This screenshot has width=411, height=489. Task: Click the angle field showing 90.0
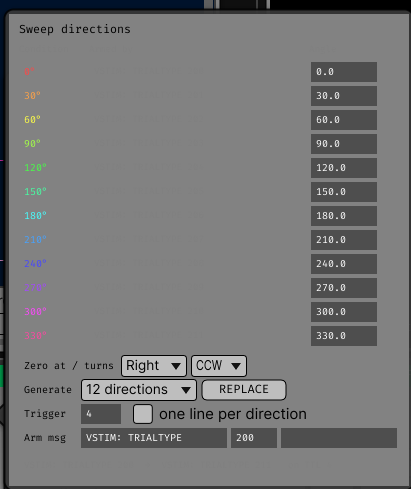[x=344, y=144]
